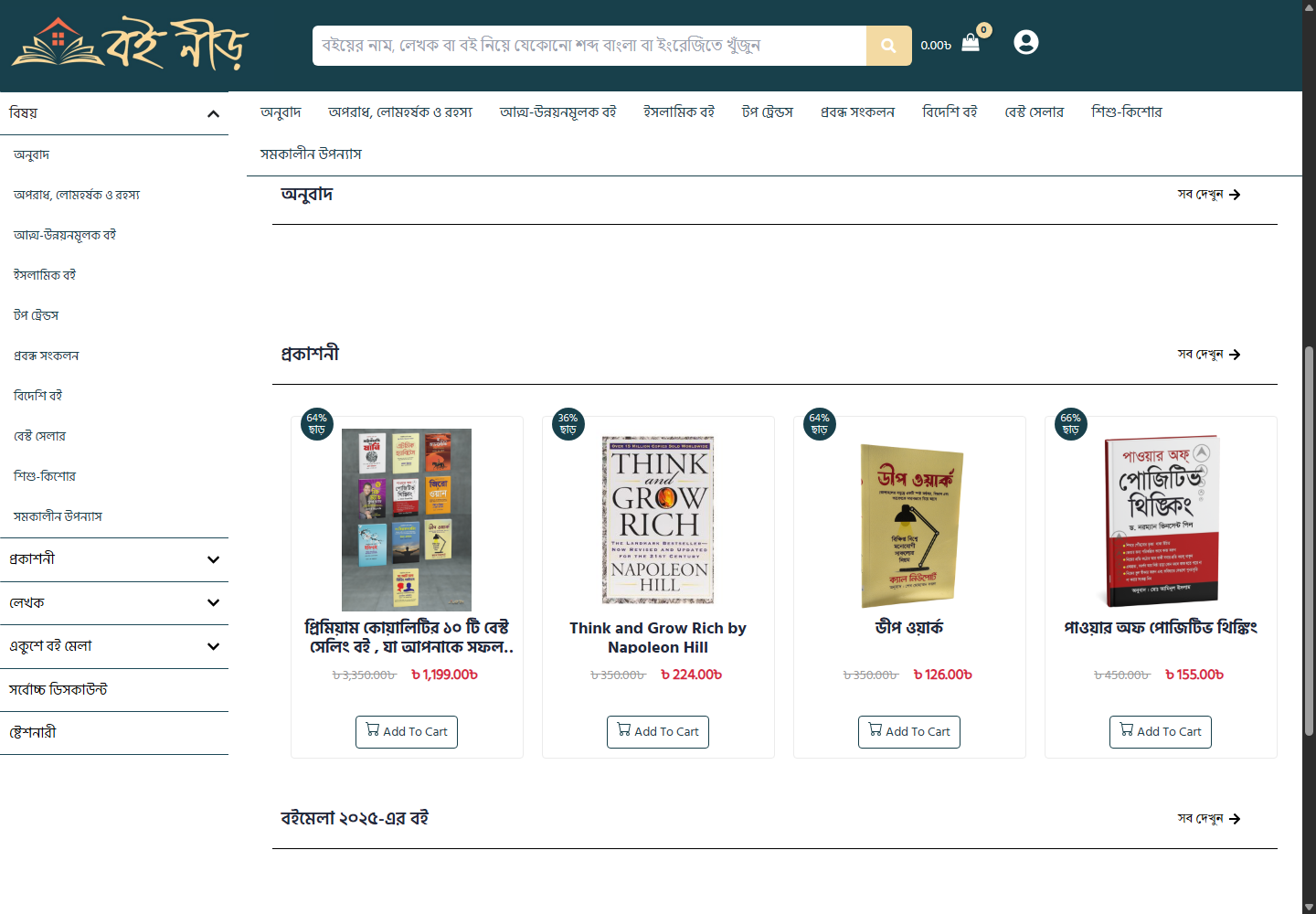Open আত্ম-উন্নয়নমূলক বই top menu

[x=557, y=112]
